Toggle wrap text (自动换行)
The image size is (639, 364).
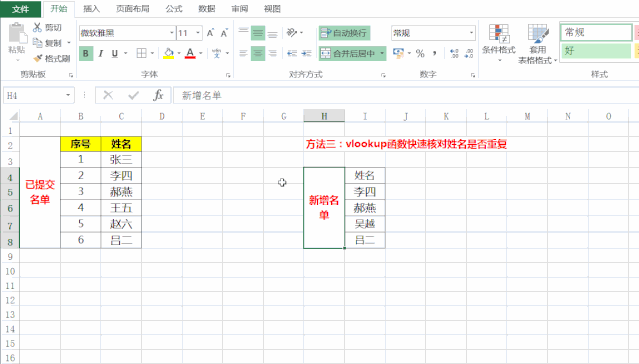[x=344, y=33]
